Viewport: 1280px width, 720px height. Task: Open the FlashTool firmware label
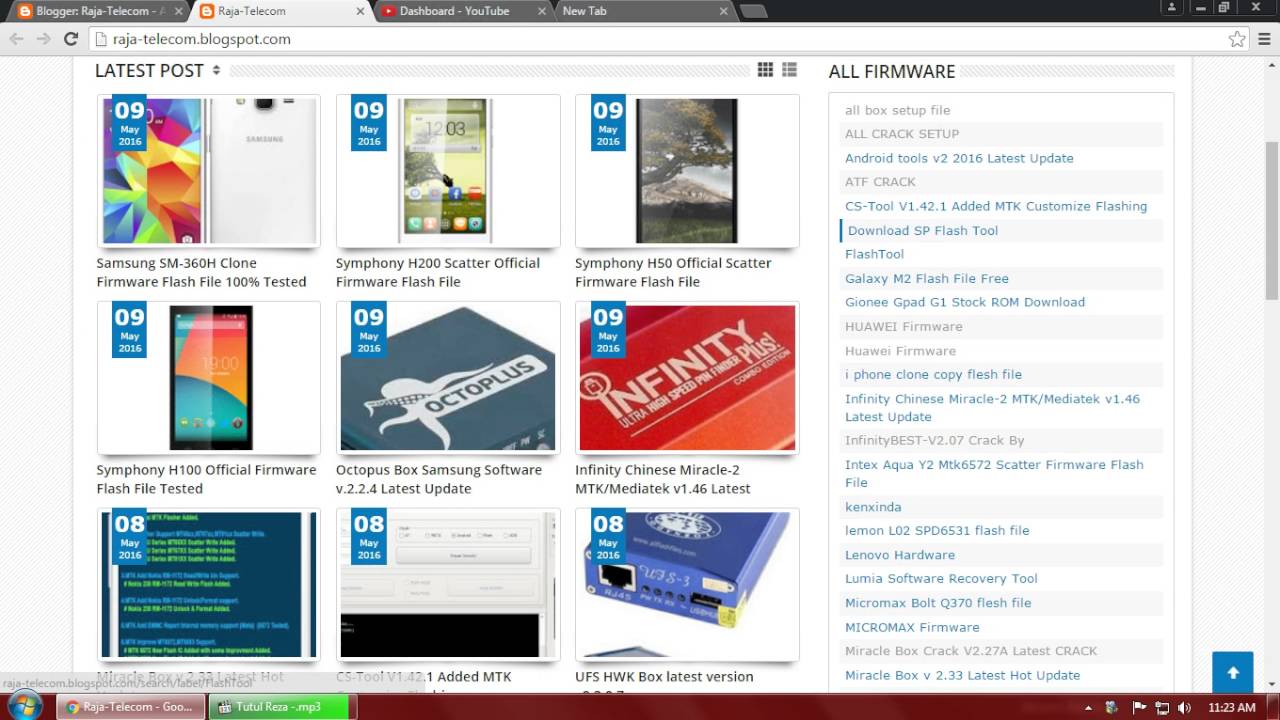click(874, 254)
